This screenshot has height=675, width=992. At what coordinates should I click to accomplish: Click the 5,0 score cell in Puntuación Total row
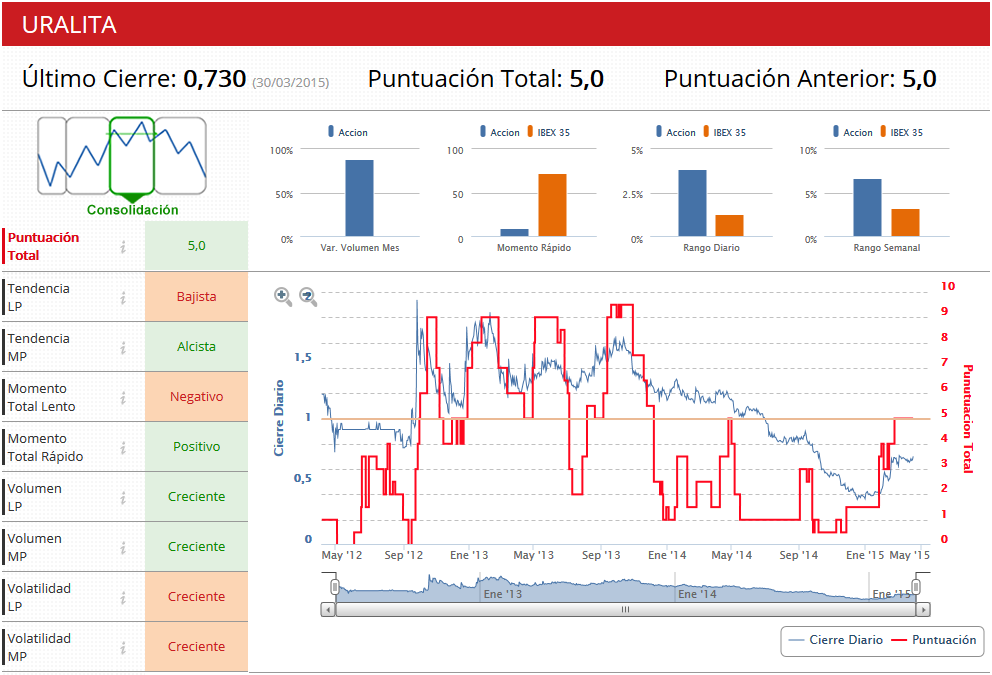coord(196,245)
